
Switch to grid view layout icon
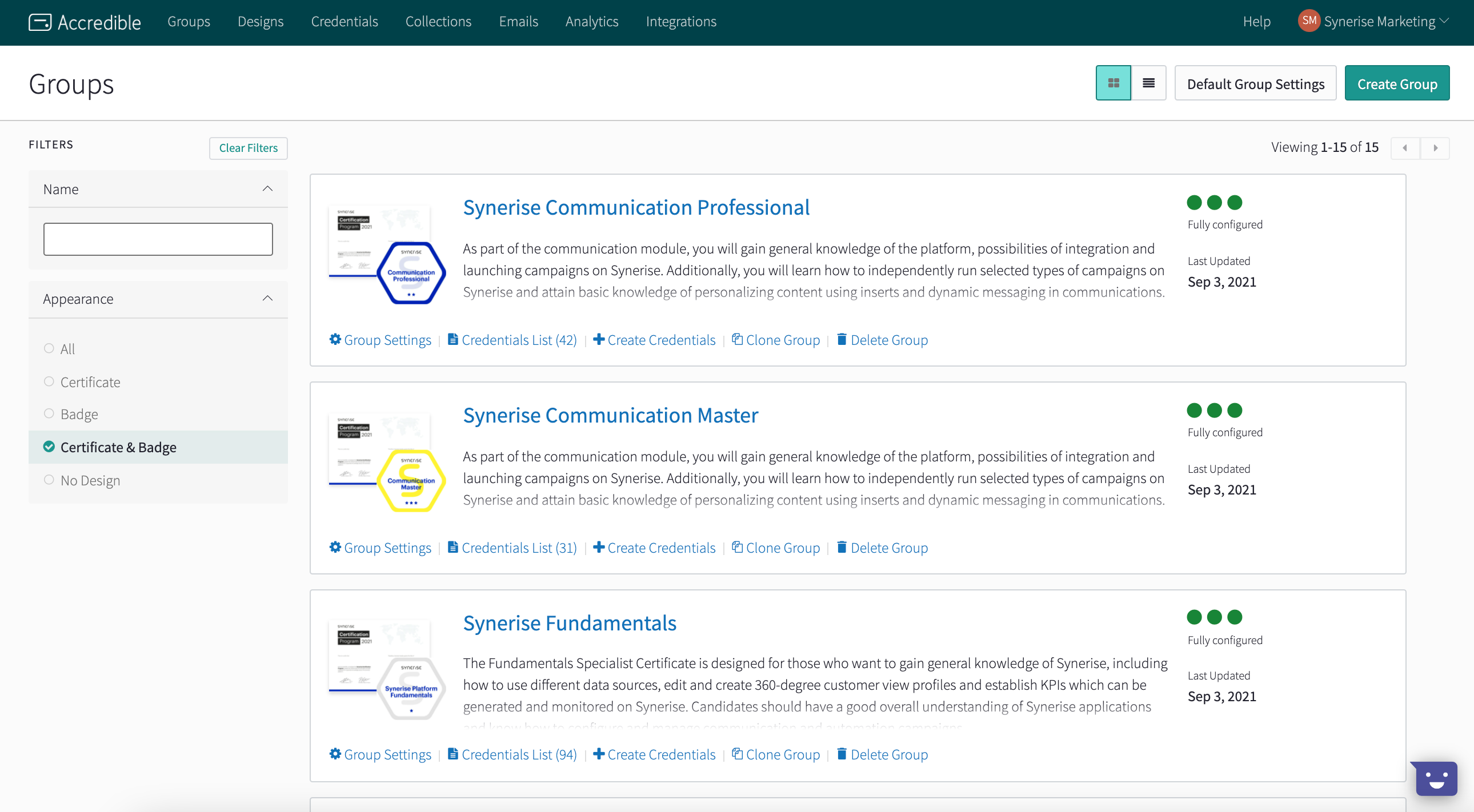point(1113,83)
